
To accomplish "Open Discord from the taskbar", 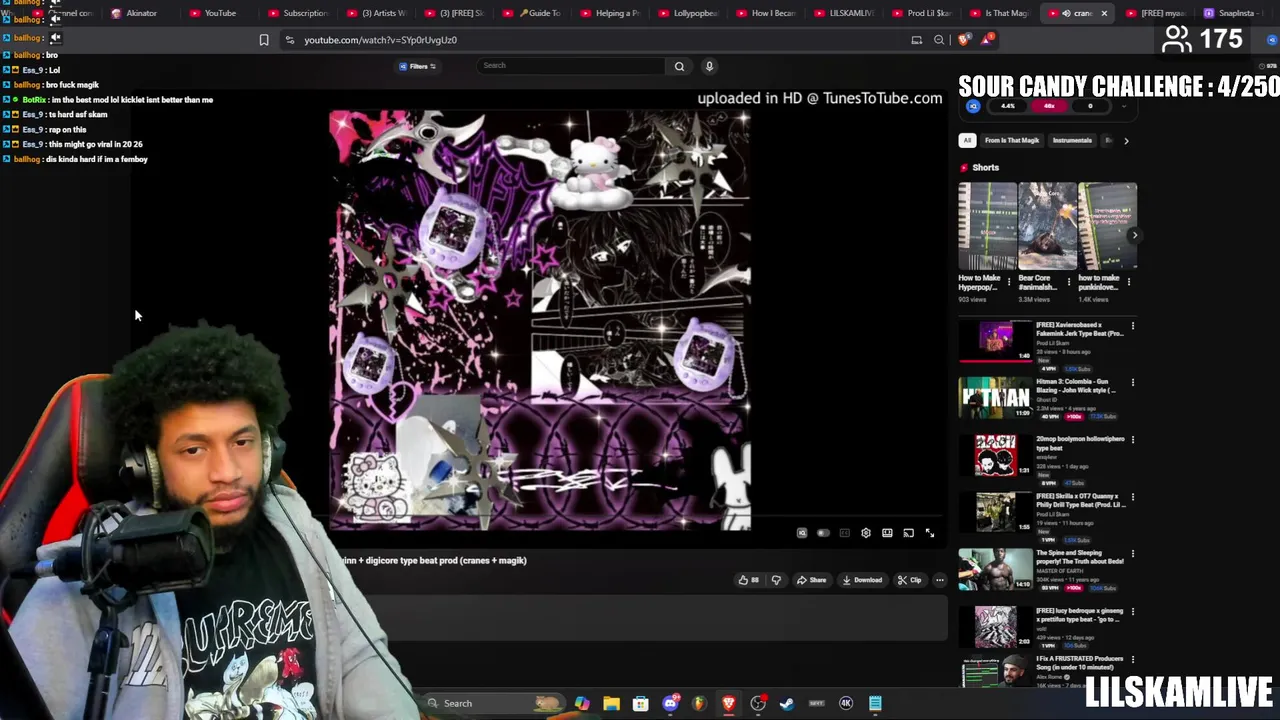I will pos(670,703).
